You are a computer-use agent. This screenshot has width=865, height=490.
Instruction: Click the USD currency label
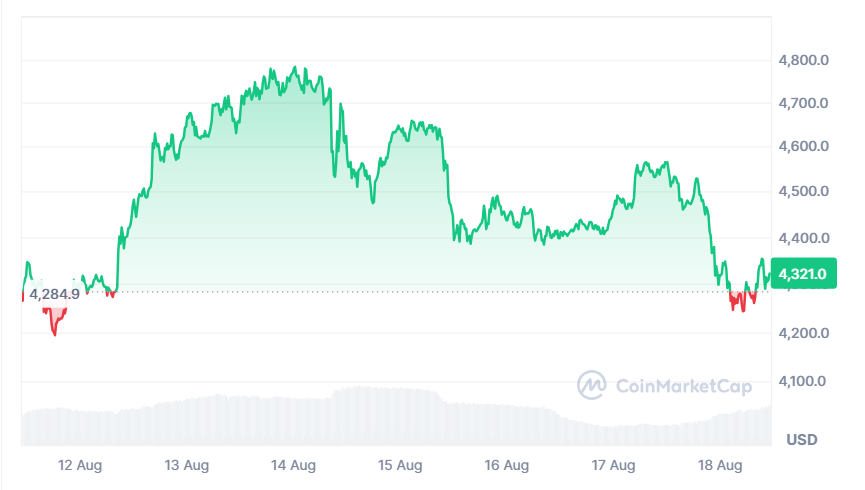[x=802, y=439]
